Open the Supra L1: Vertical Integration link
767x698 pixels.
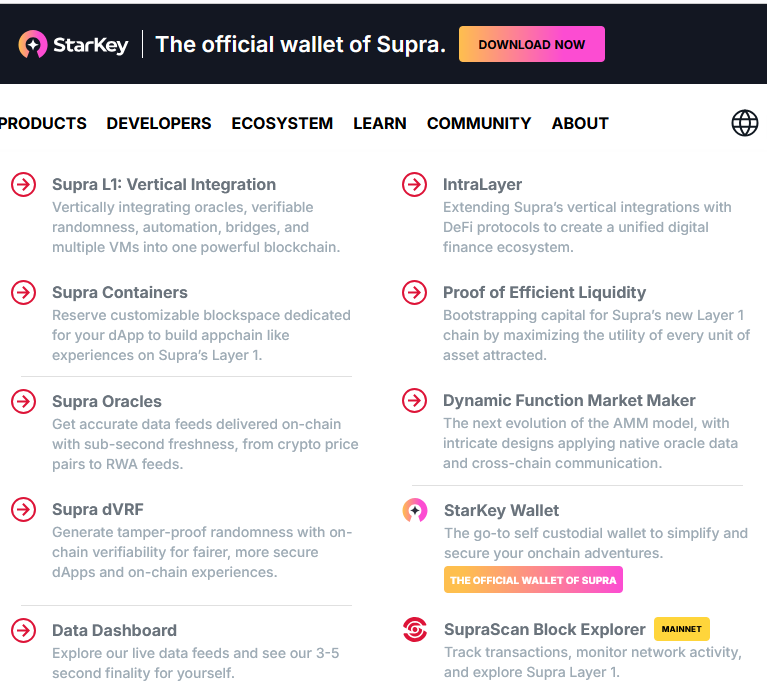[x=164, y=184]
